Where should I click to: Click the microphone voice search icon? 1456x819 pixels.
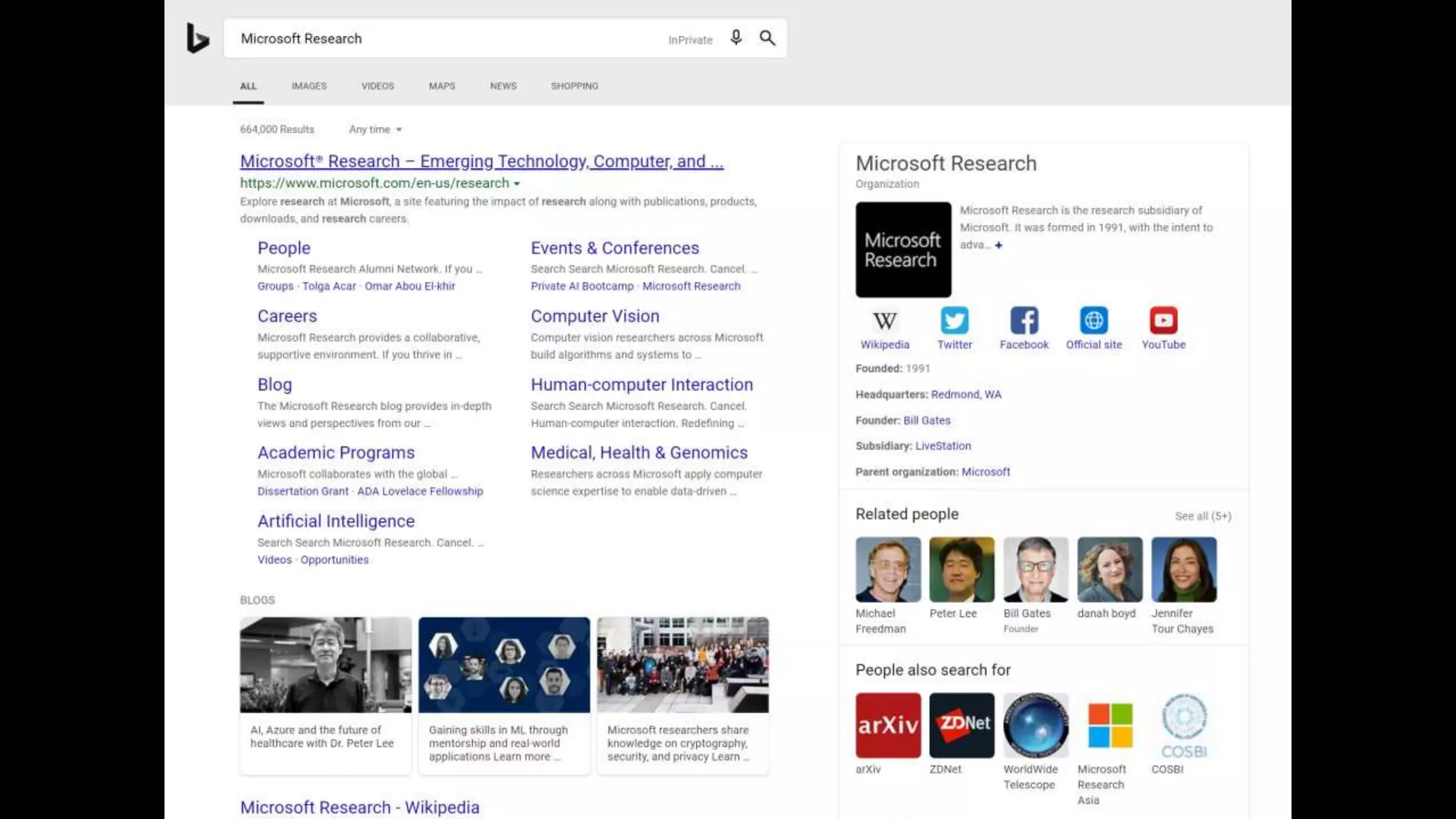tap(736, 38)
